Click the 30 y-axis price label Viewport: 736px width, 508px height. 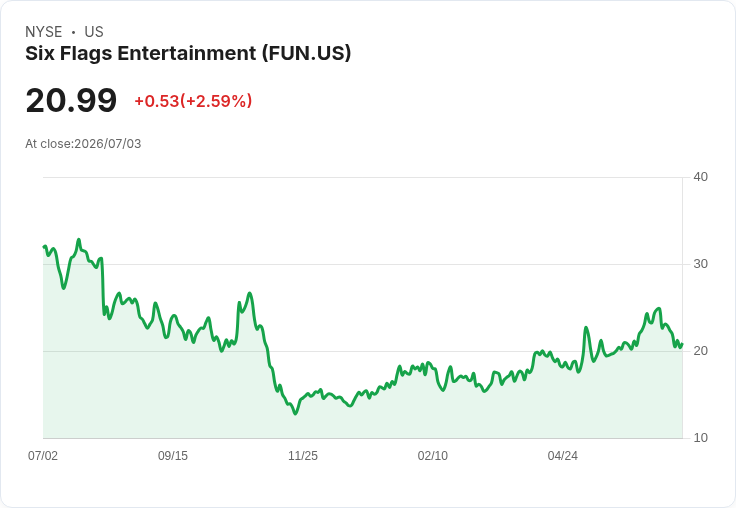point(700,264)
